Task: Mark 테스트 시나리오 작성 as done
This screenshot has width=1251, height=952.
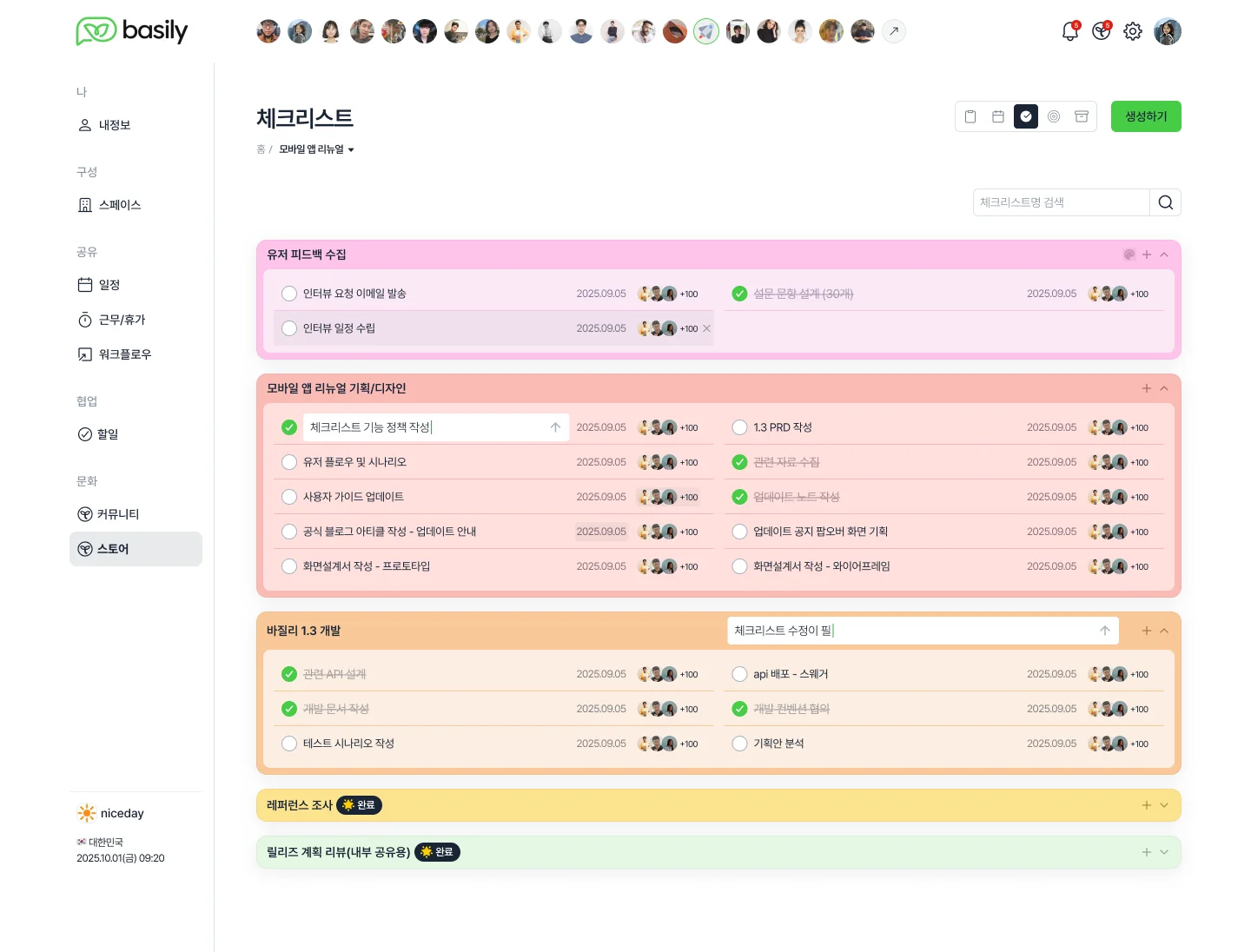Action: [289, 744]
